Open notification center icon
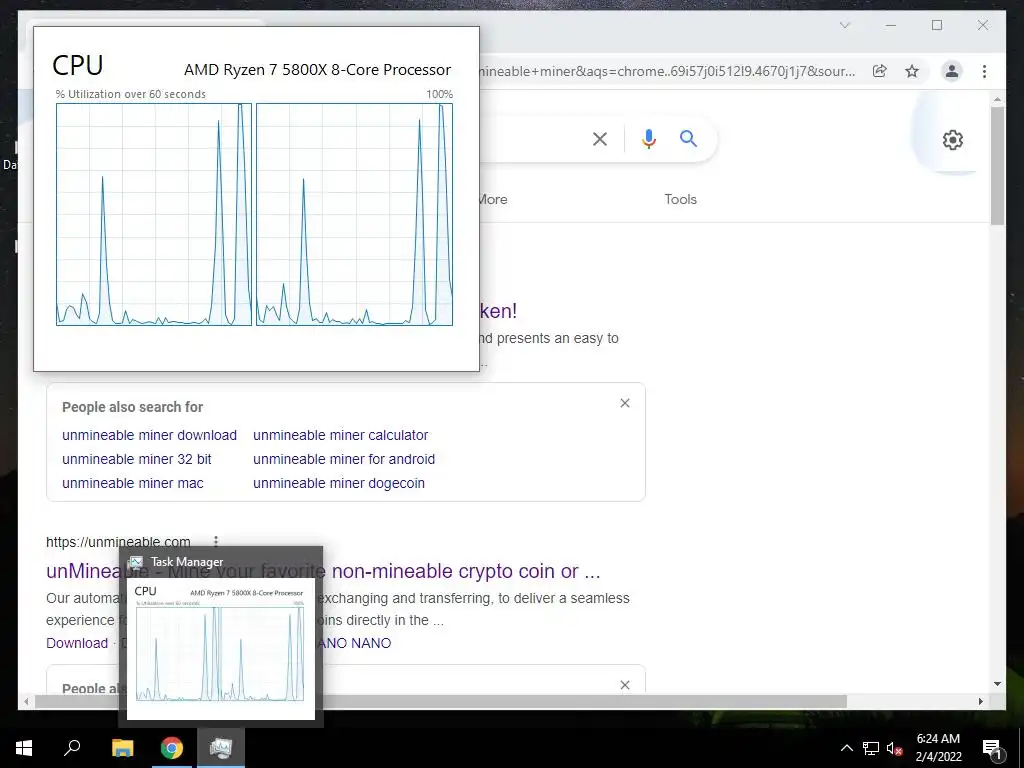The width and height of the screenshot is (1024, 768). [x=992, y=748]
